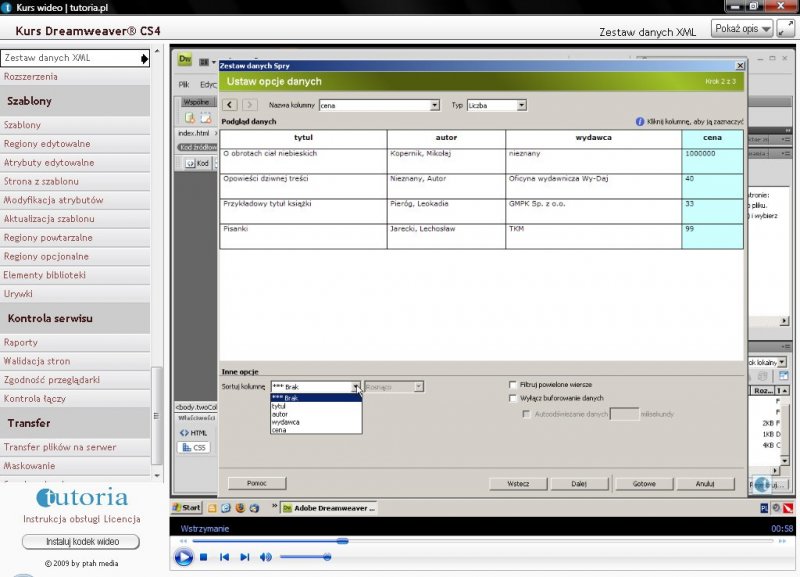800x577 pixels.
Task: Check Wyłącz buforowanie danych option
Action: point(513,398)
